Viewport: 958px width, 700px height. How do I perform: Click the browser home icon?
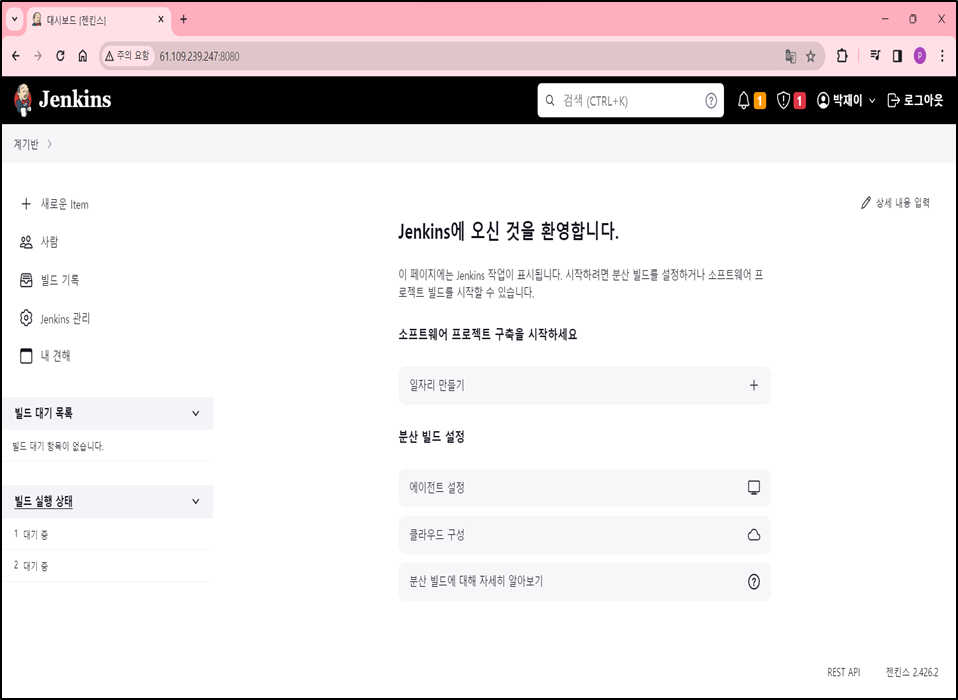[x=82, y=56]
